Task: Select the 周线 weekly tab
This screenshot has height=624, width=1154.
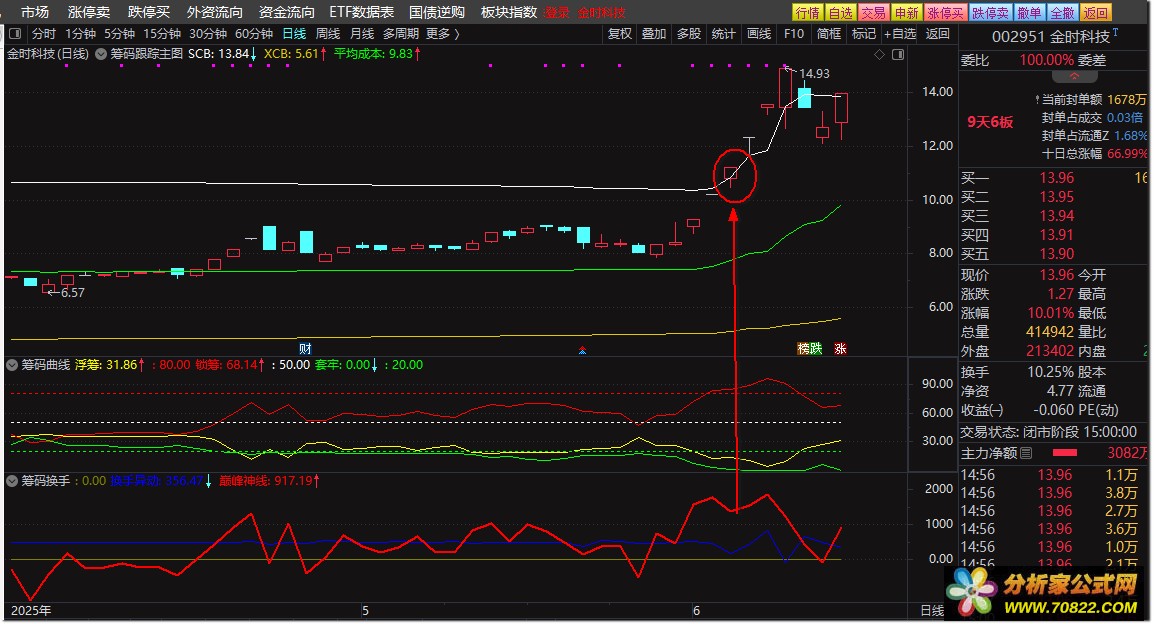Action: [328, 34]
